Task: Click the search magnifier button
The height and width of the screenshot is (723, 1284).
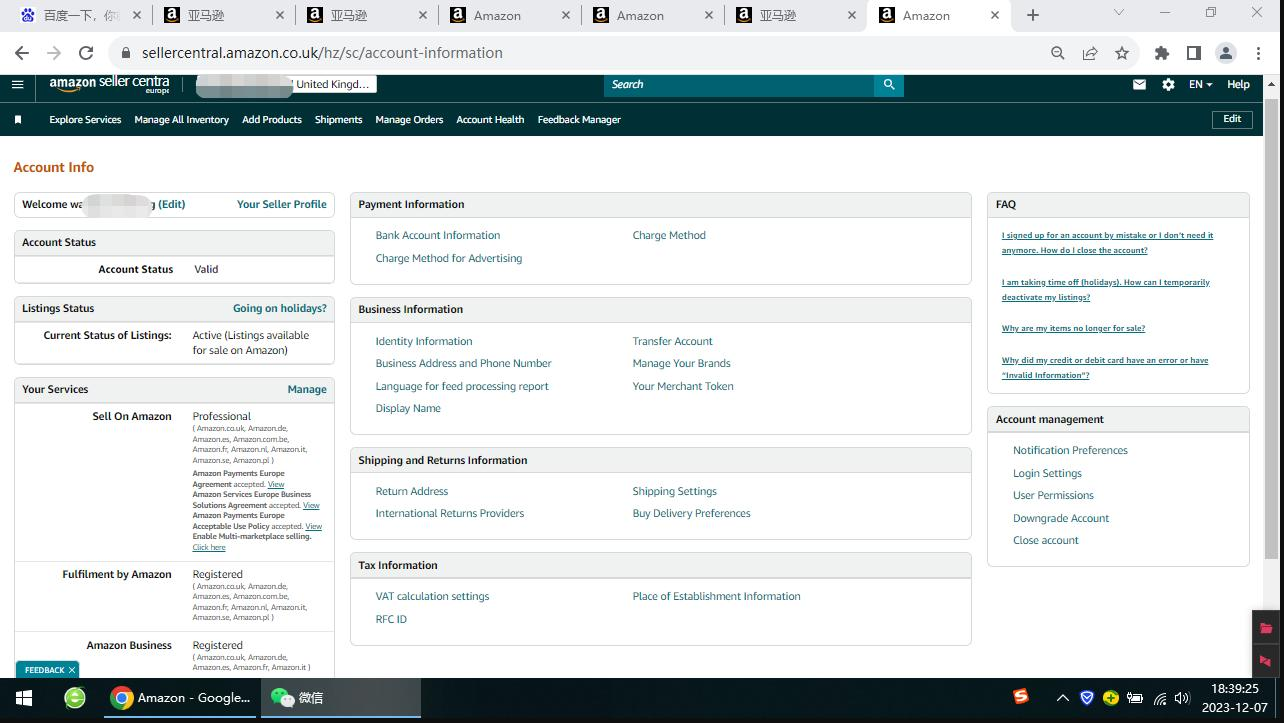Action: 888,85
